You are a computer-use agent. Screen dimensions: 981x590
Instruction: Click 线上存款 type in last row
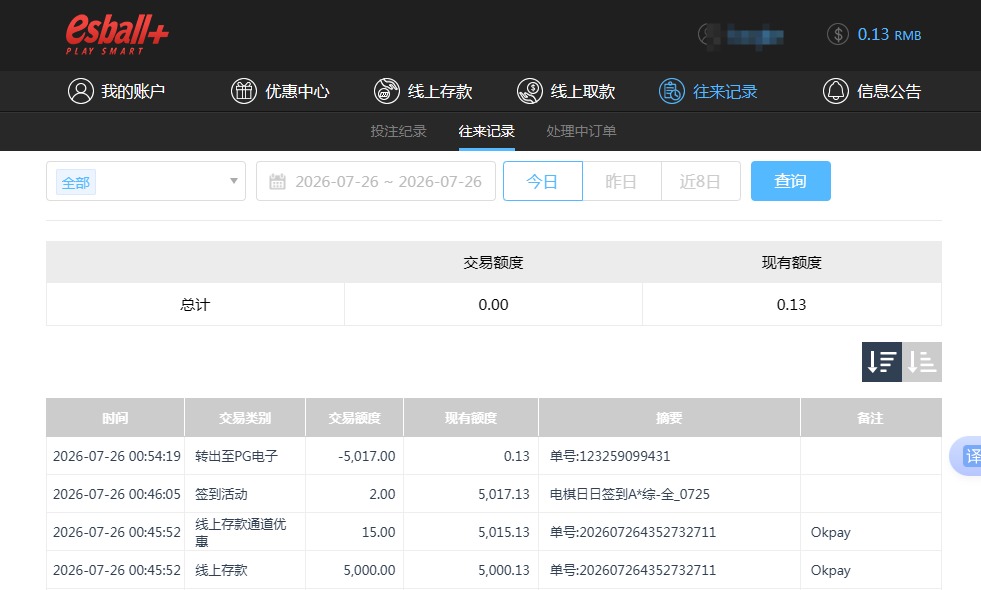221,570
